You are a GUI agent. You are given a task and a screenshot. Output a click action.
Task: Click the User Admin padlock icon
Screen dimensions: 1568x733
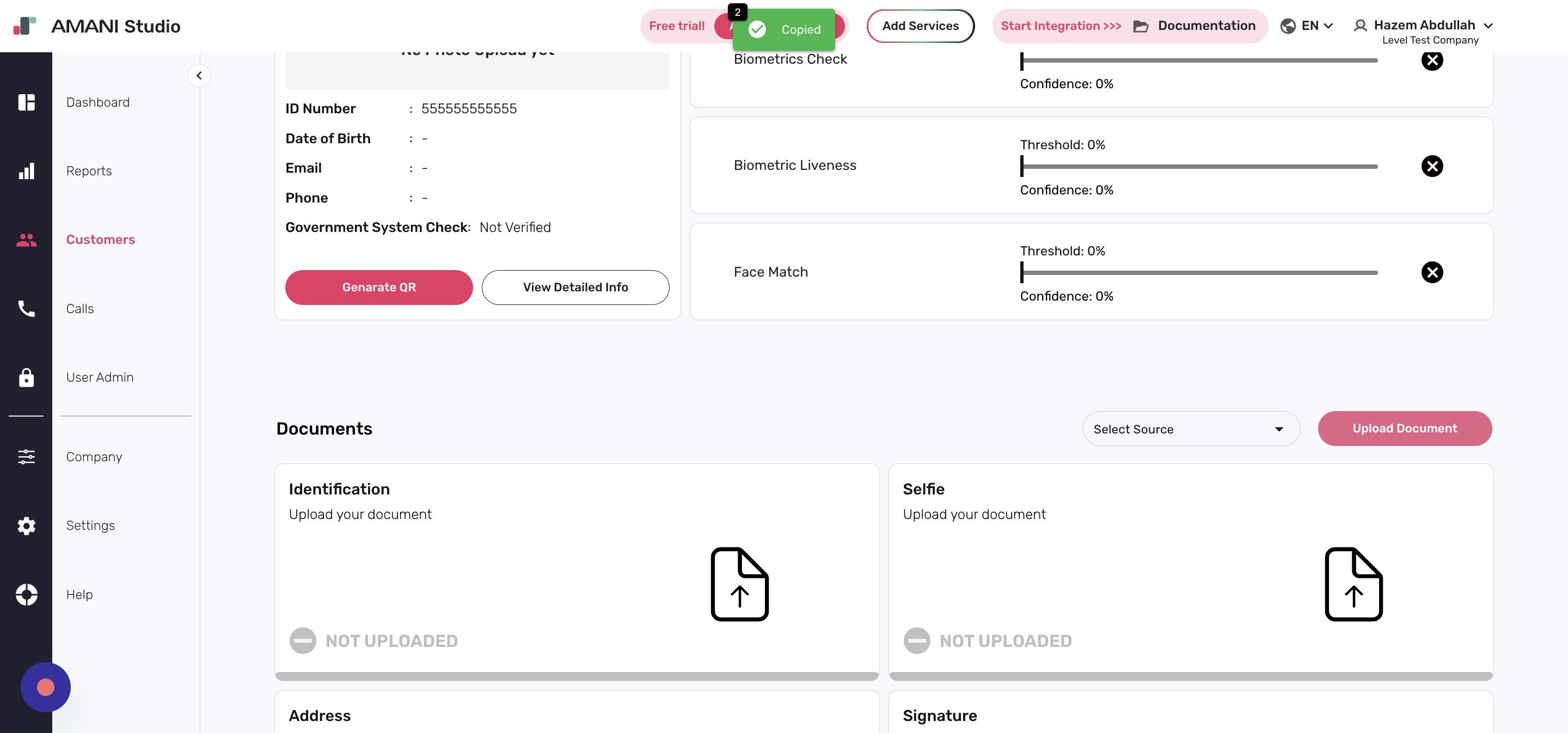(x=26, y=377)
